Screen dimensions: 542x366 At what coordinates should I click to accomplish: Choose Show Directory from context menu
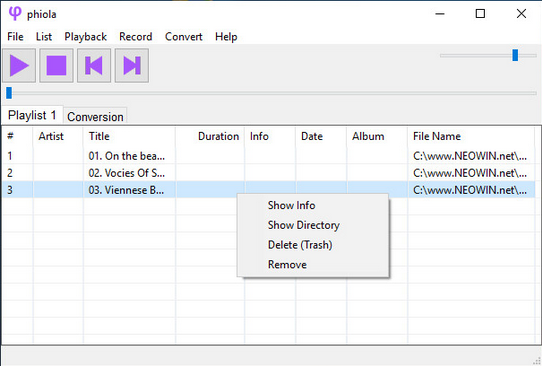tap(303, 225)
